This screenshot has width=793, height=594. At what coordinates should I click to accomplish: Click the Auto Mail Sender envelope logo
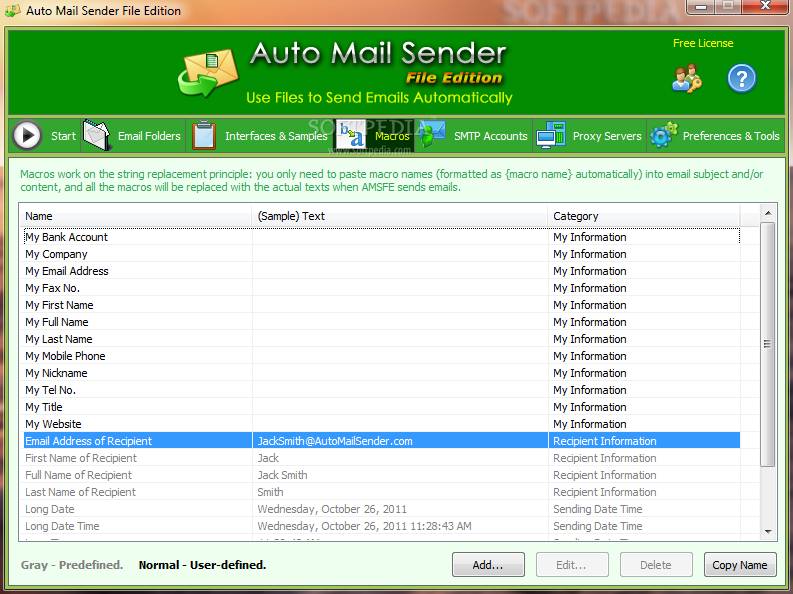point(208,73)
